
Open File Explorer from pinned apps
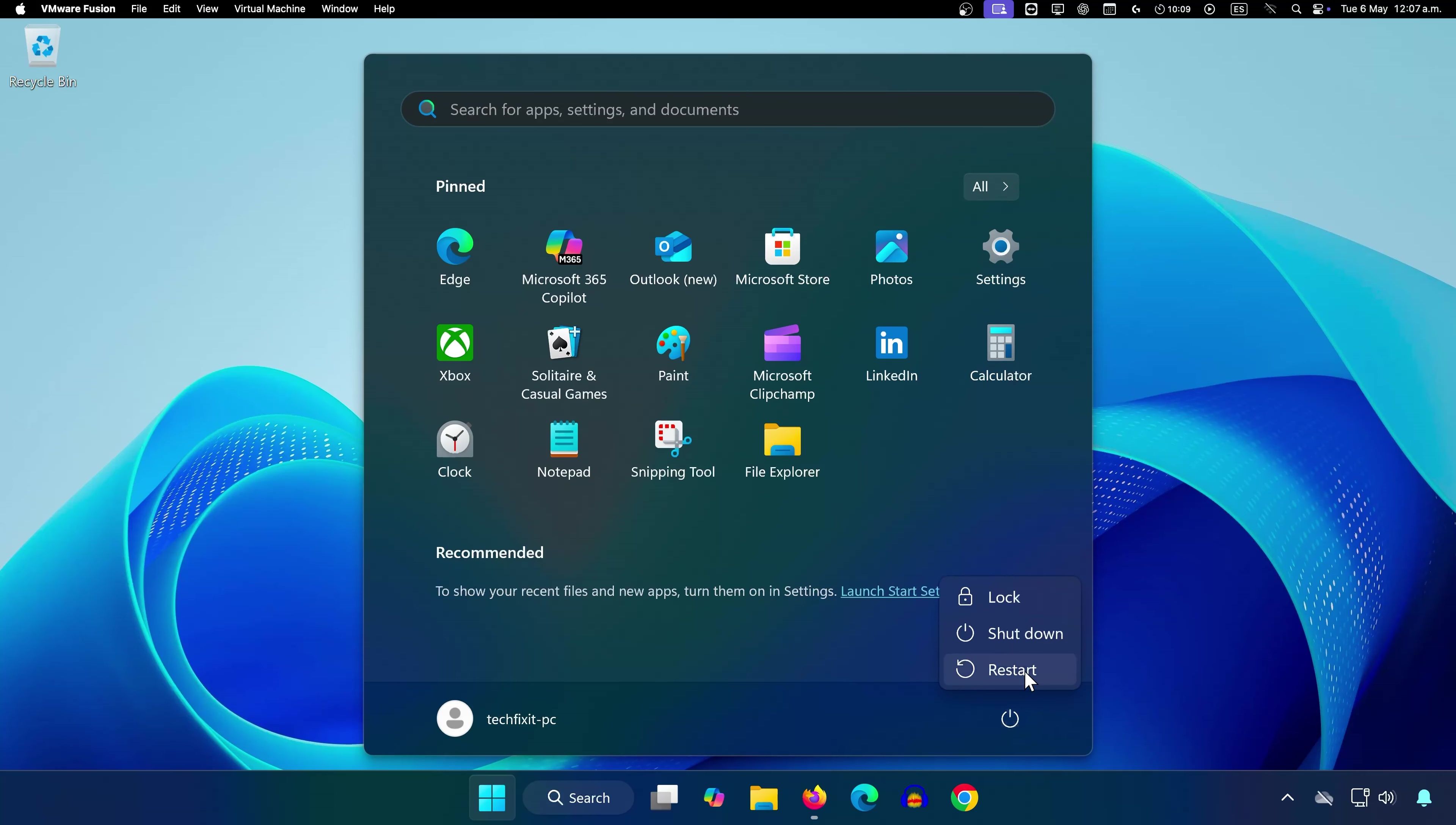point(782,450)
